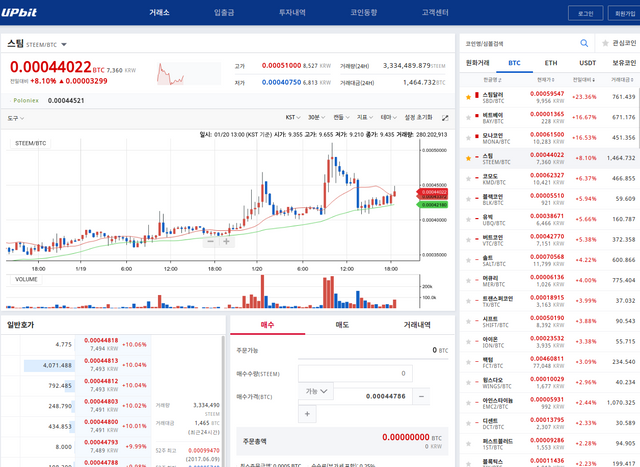Select the BTC market tab
The image size is (640, 467).
(514, 63)
